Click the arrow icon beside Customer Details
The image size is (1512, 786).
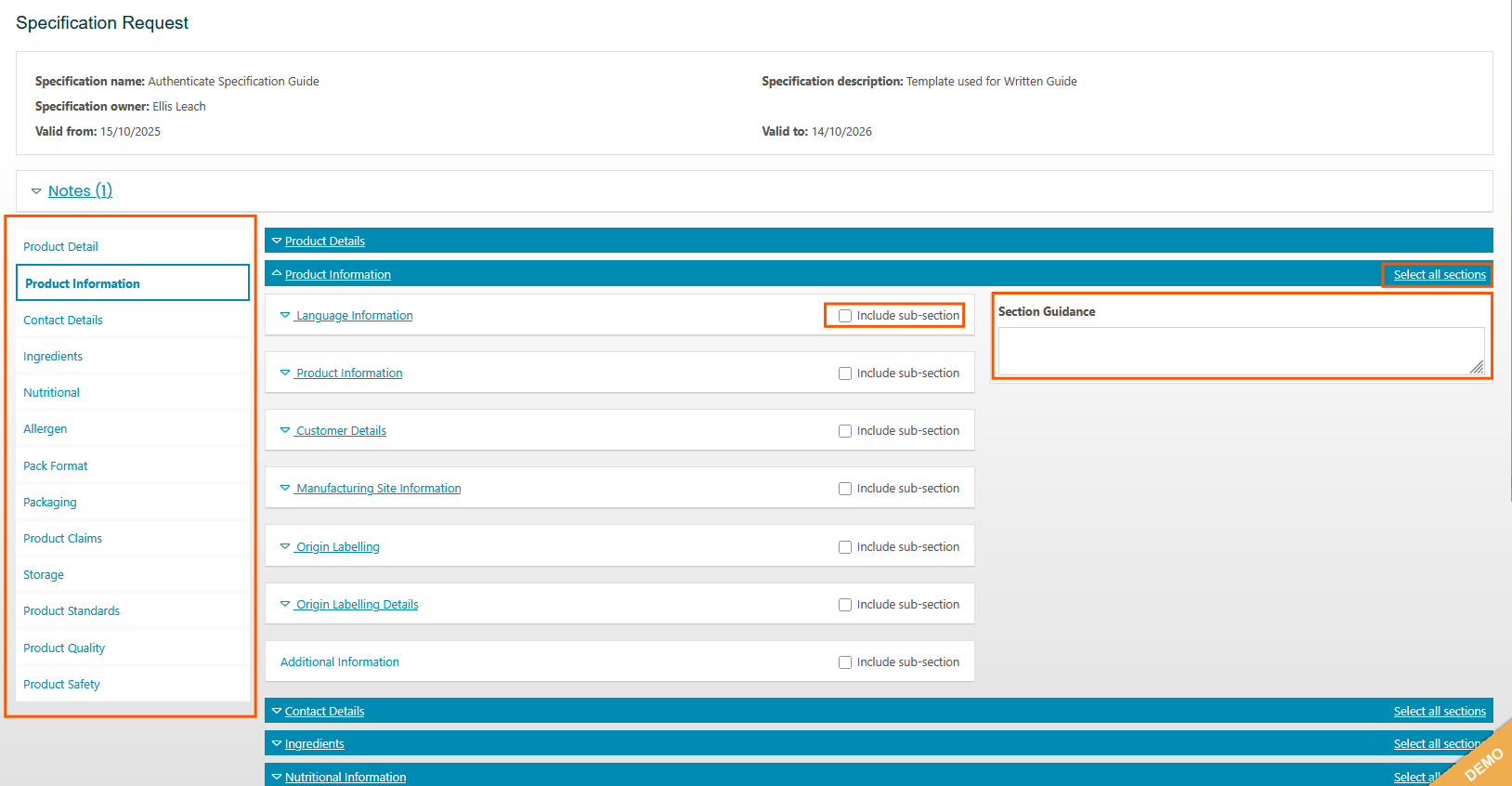point(285,431)
